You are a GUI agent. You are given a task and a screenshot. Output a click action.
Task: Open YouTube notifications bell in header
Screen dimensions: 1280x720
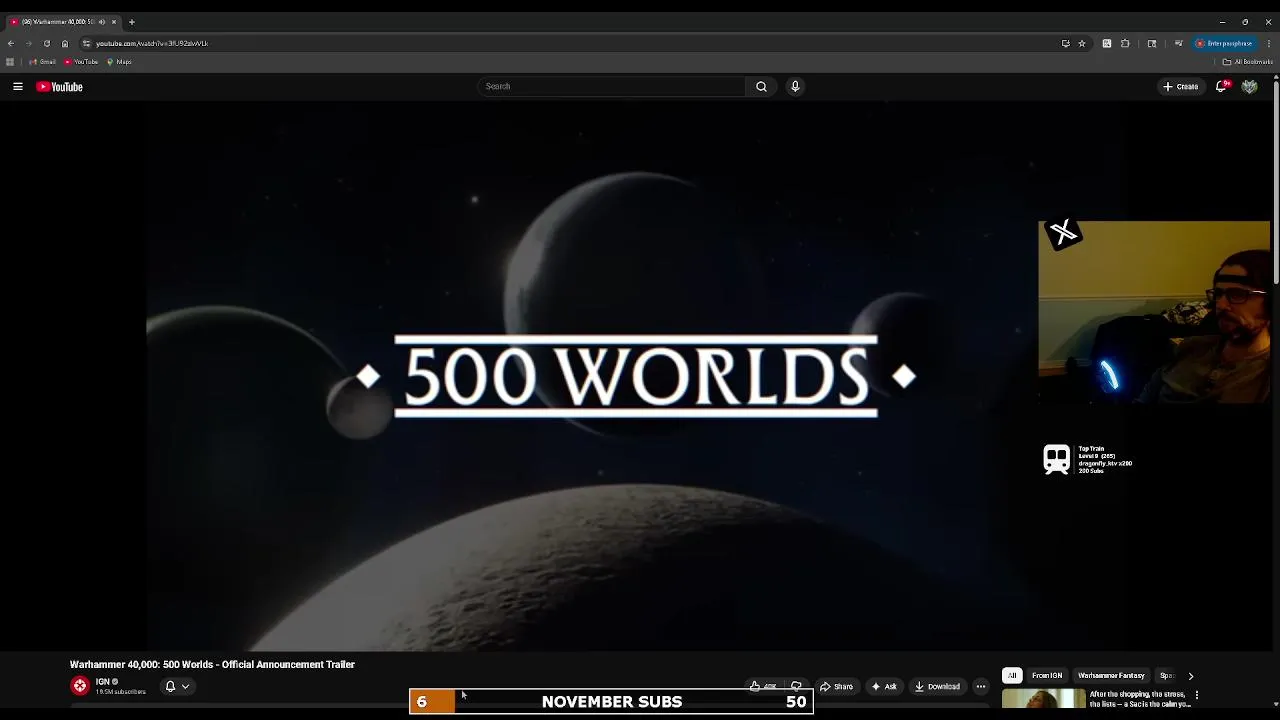click(1221, 87)
